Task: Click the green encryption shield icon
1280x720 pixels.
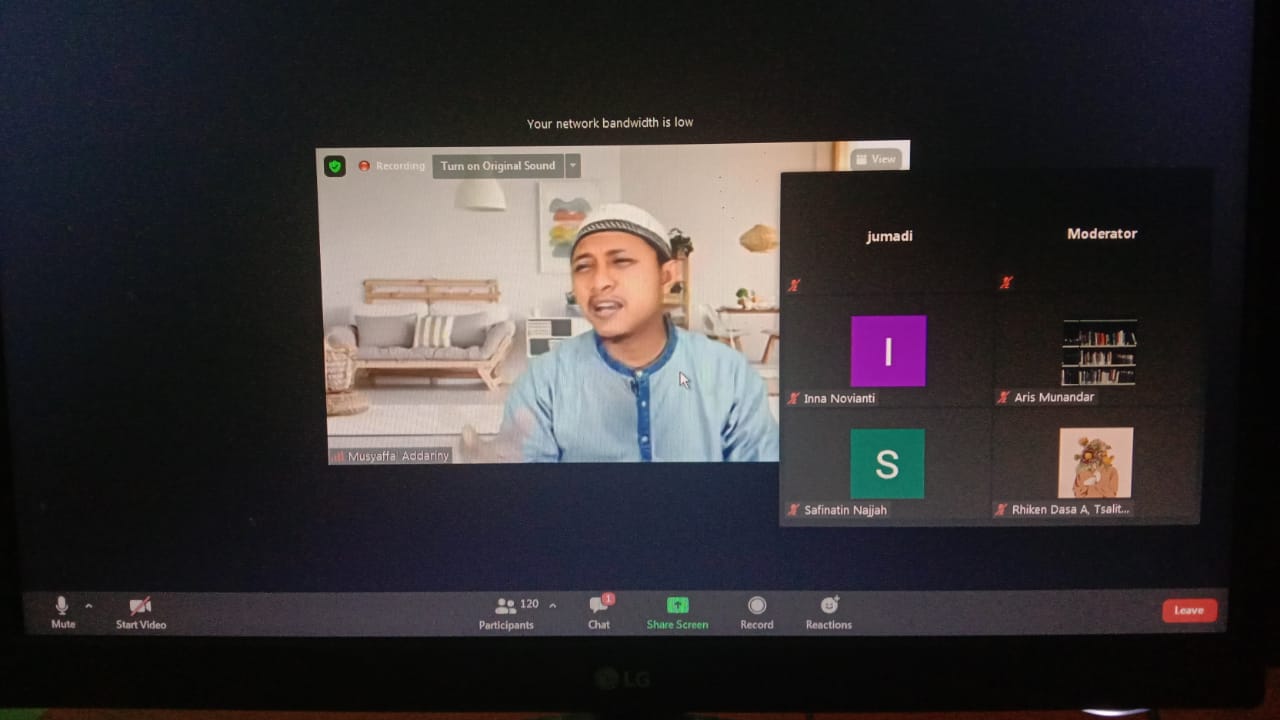Action: (x=335, y=166)
